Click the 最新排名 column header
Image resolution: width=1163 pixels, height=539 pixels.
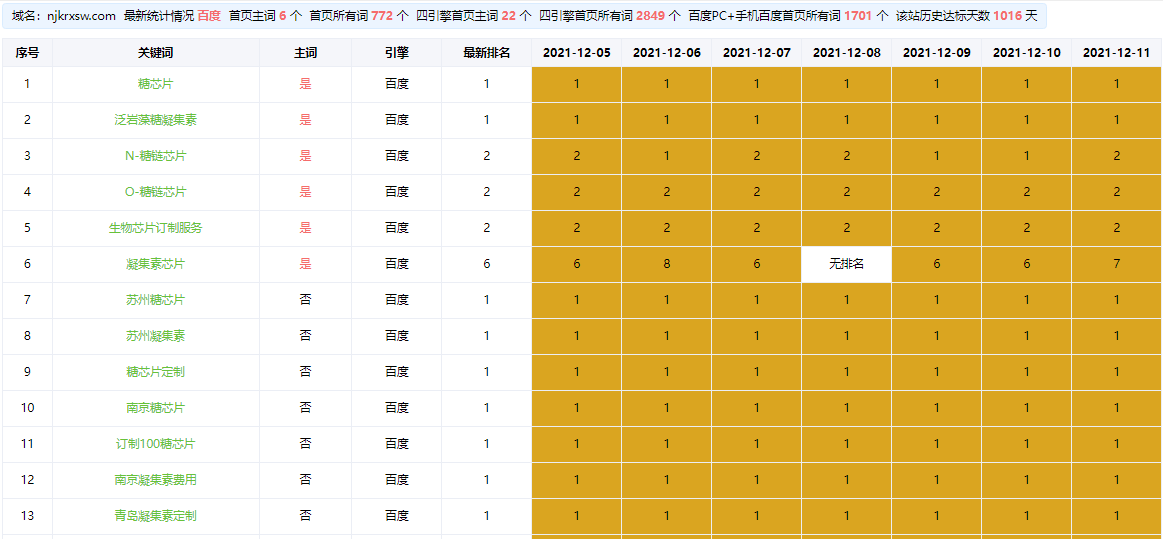[x=487, y=53]
